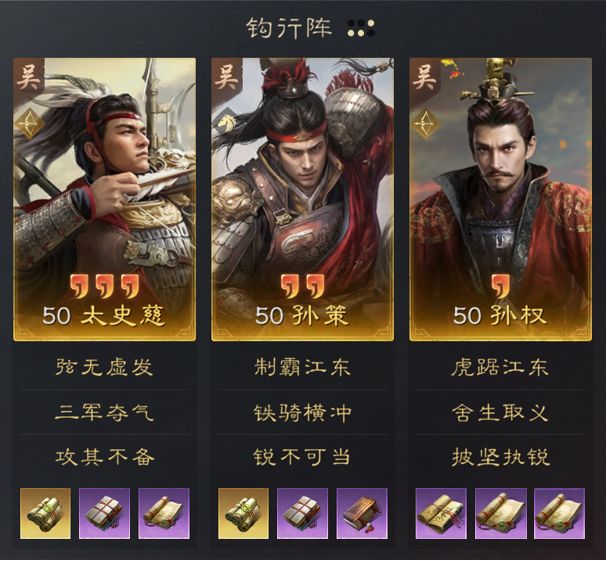Select the archer troop icon on 太史慈 card
The width and height of the screenshot is (607, 561).
[29, 125]
